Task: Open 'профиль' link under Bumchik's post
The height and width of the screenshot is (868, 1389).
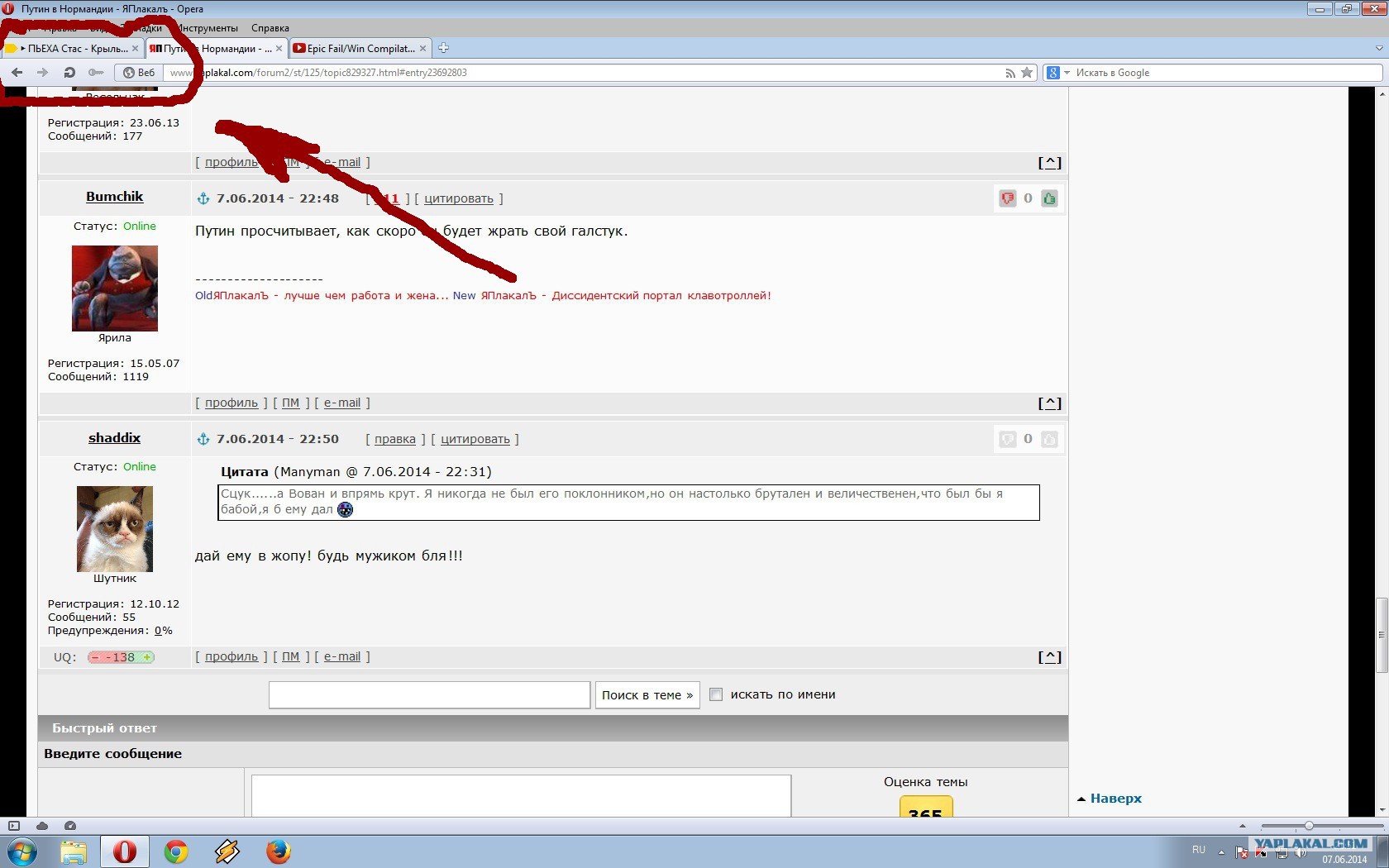Action: [x=231, y=403]
